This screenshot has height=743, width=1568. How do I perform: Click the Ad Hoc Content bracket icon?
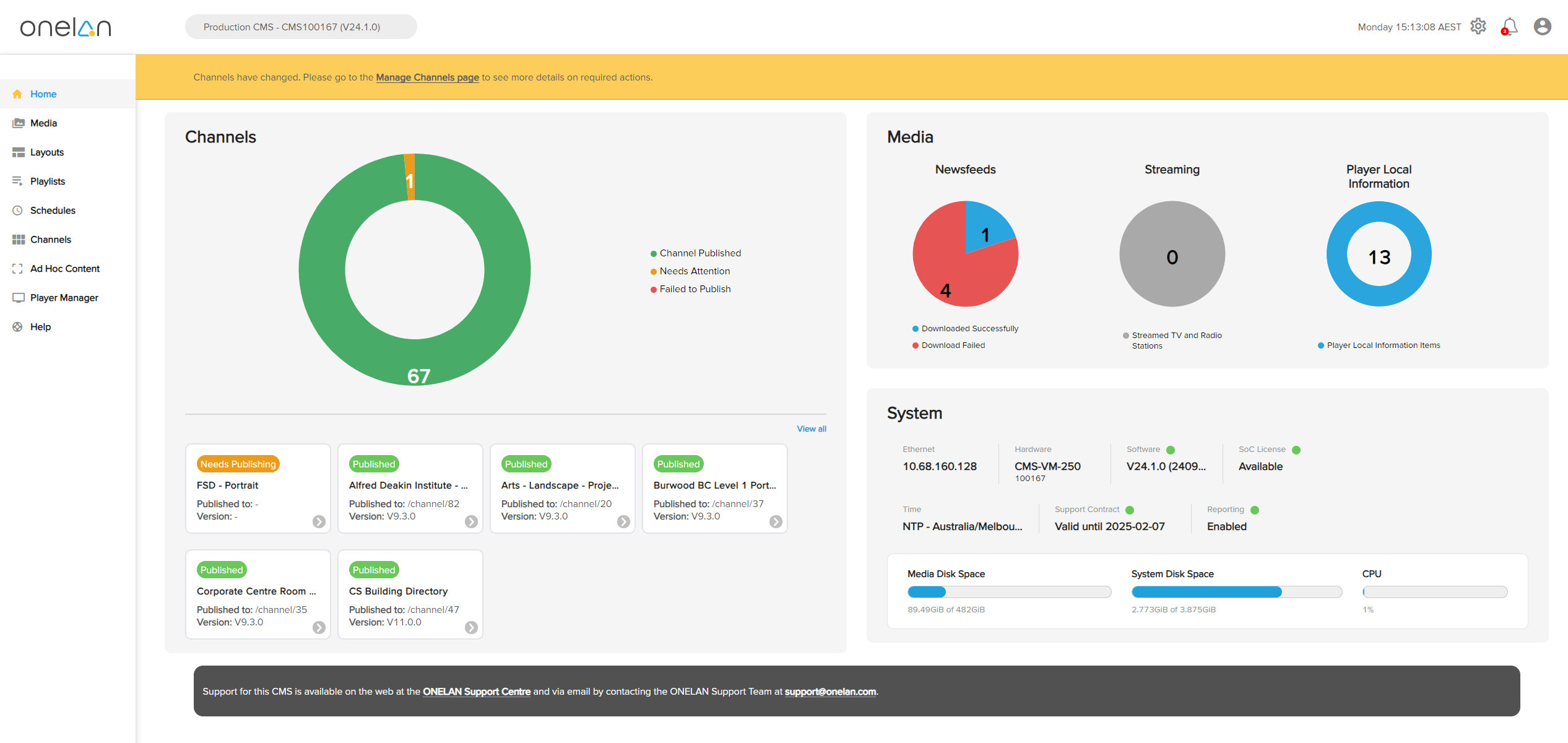click(18, 269)
